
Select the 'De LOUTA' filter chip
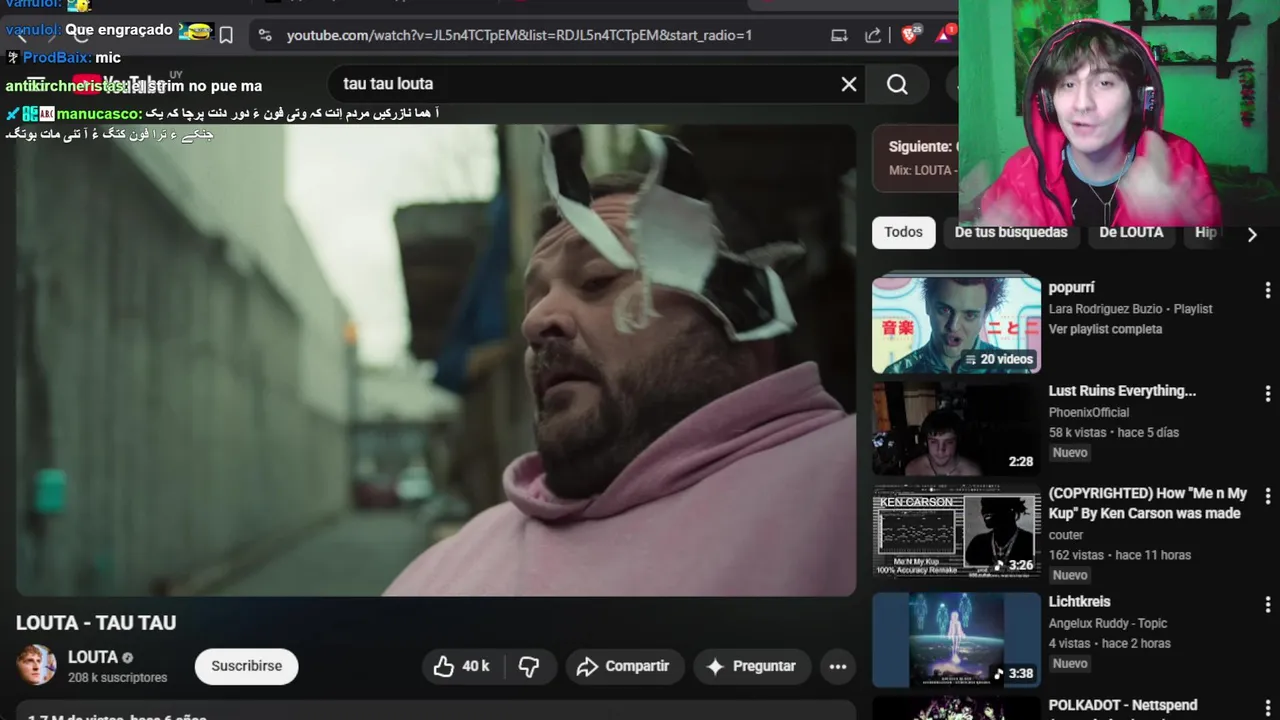coord(1131,232)
